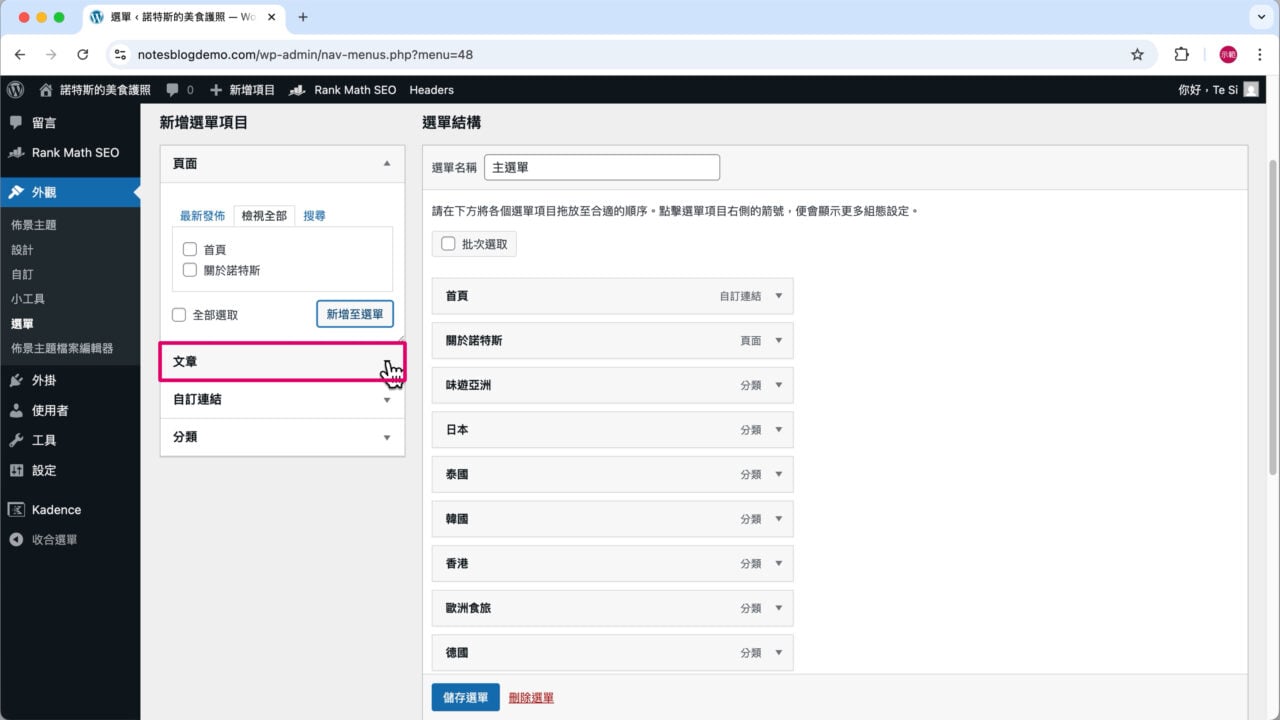1280x720 pixels.
Task: Check the 關於諾特斯 page checkbox
Action: tap(190, 269)
